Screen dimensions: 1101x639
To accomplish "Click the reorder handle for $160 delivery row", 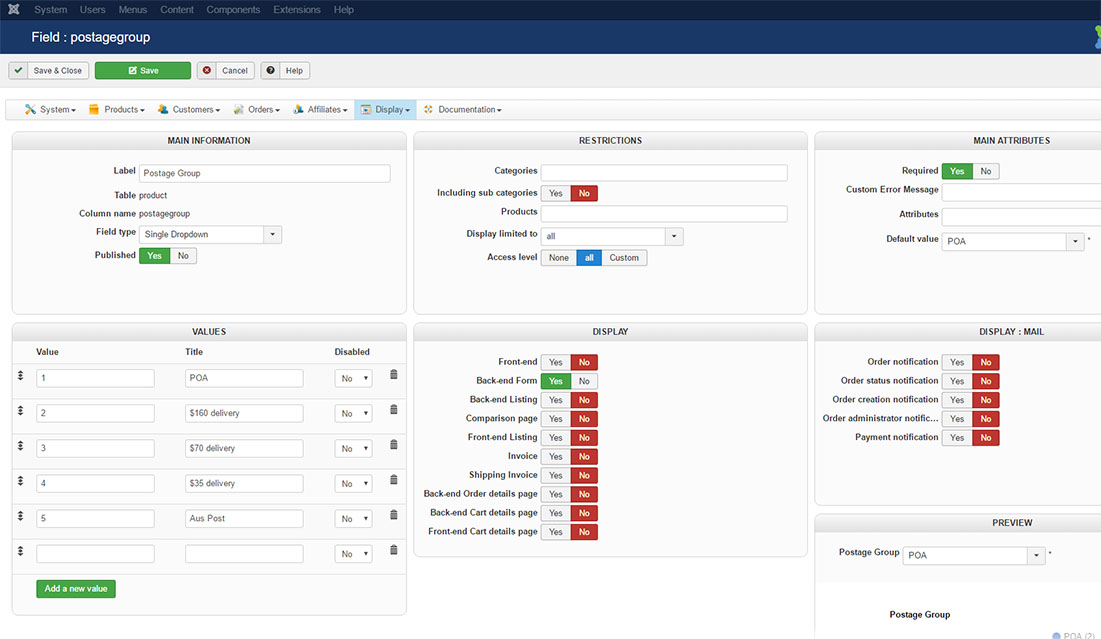I will tap(20, 411).
